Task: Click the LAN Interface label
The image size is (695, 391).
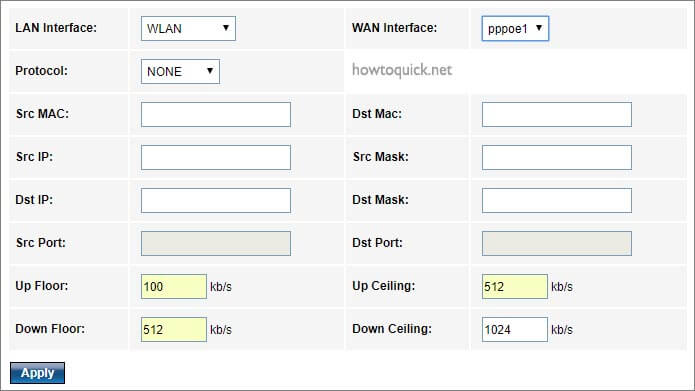Action: click(56, 28)
